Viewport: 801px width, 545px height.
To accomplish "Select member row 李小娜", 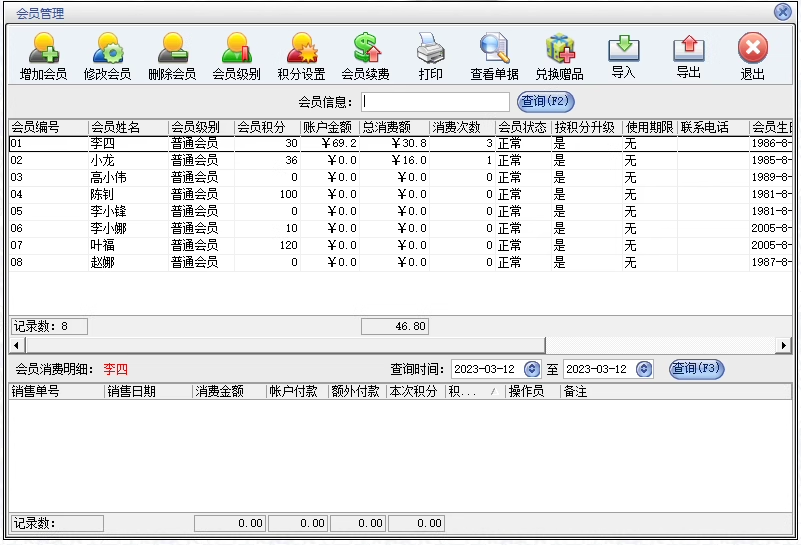I will pos(400,228).
